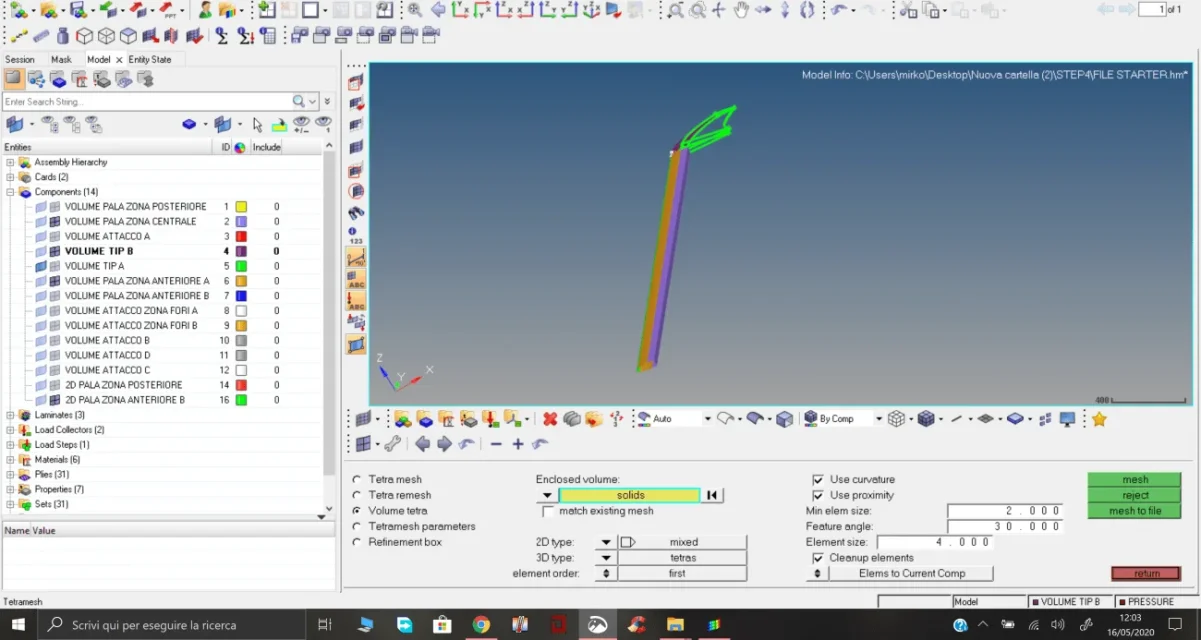Expand the Cards (2) node
Image resolution: width=1201 pixels, height=640 pixels.
click(x=11, y=177)
